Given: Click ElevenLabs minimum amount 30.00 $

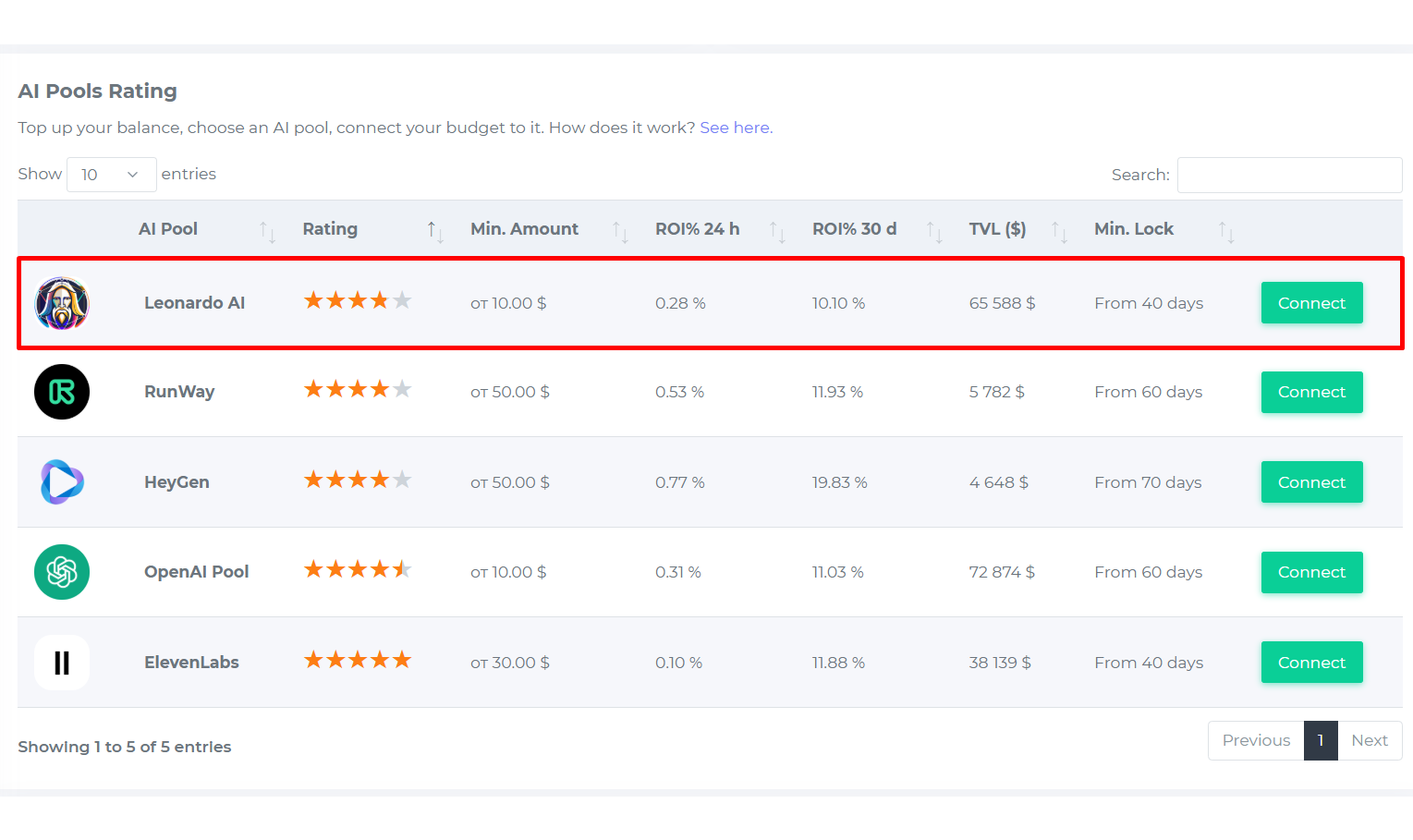Looking at the screenshot, I should (510, 663).
